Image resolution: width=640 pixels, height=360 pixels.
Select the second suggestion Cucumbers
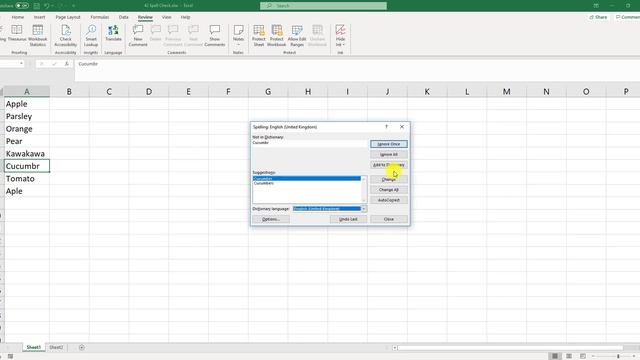[307, 183]
